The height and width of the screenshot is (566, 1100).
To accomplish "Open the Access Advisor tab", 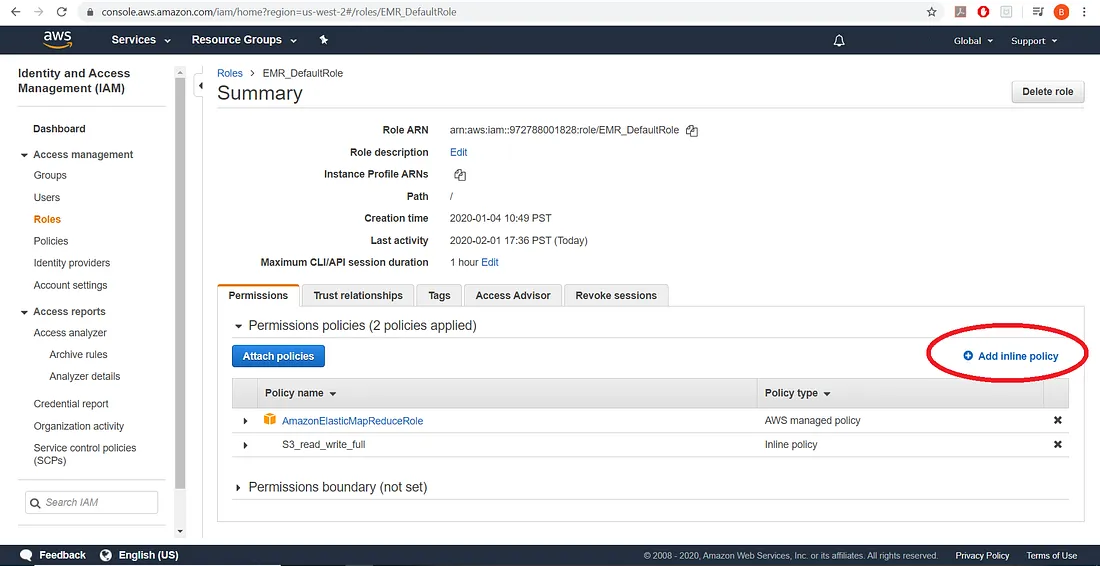I will [x=513, y=295].
